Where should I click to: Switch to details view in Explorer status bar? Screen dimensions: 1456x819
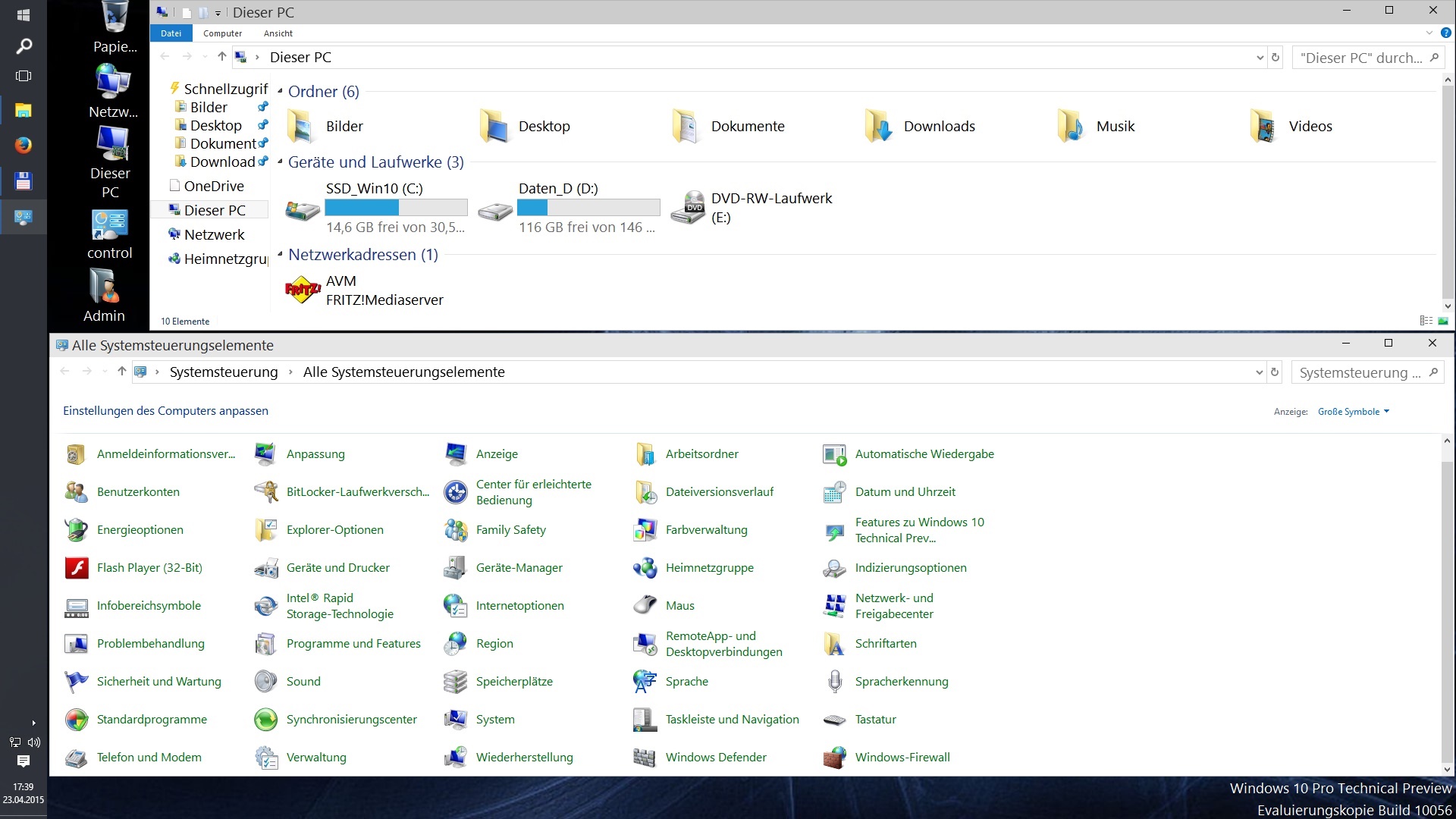[x=1426, y=321]
